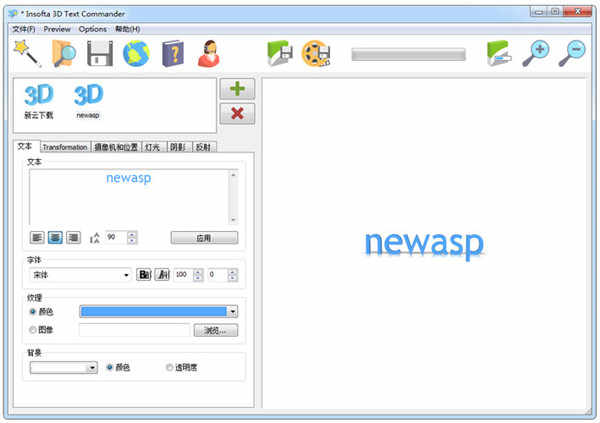Click the globe with bell icon
This screenshot has width=600, height=423.
click(x=136, y=54)
